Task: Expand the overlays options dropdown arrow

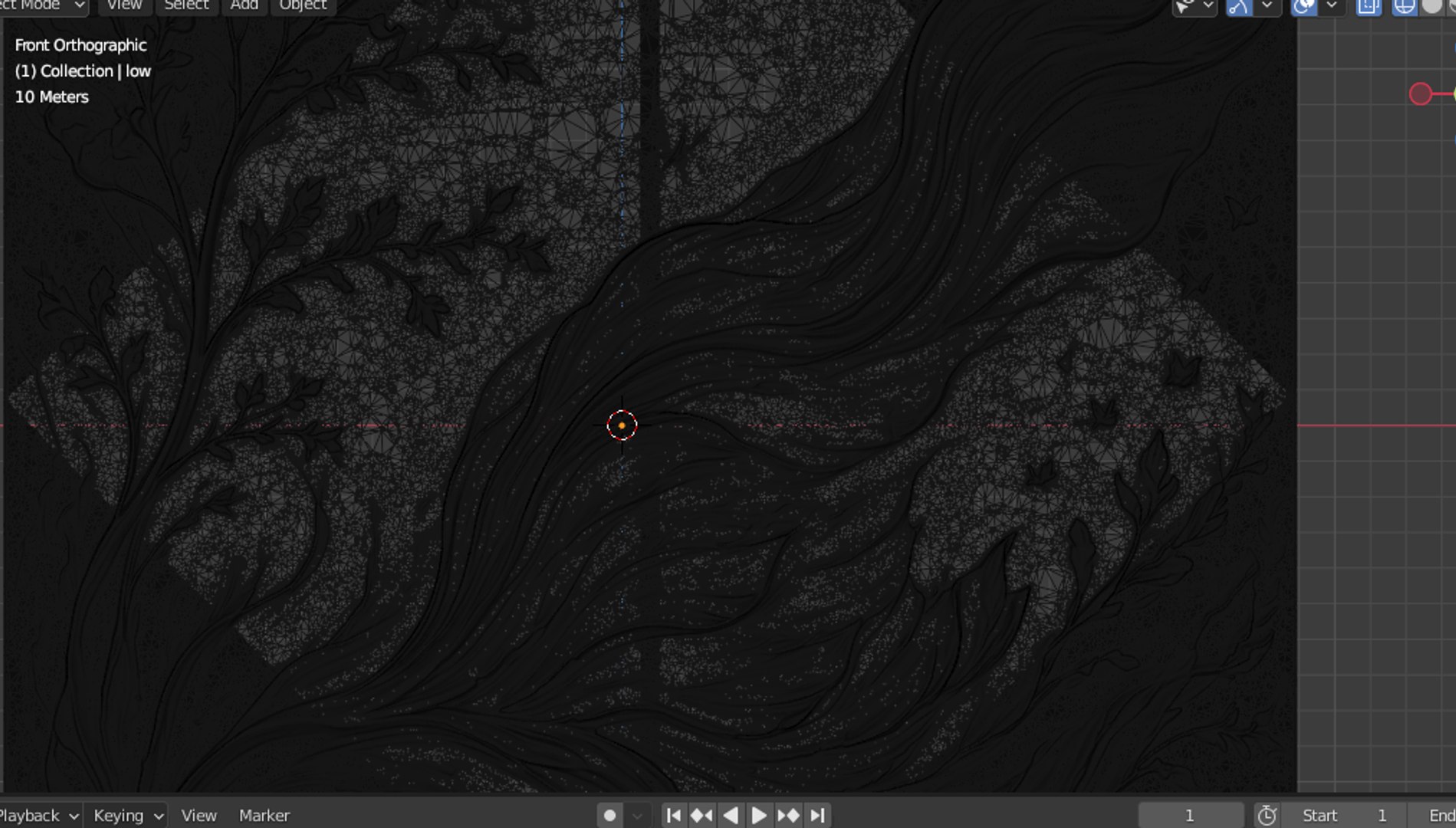Action: (1332, 6)
